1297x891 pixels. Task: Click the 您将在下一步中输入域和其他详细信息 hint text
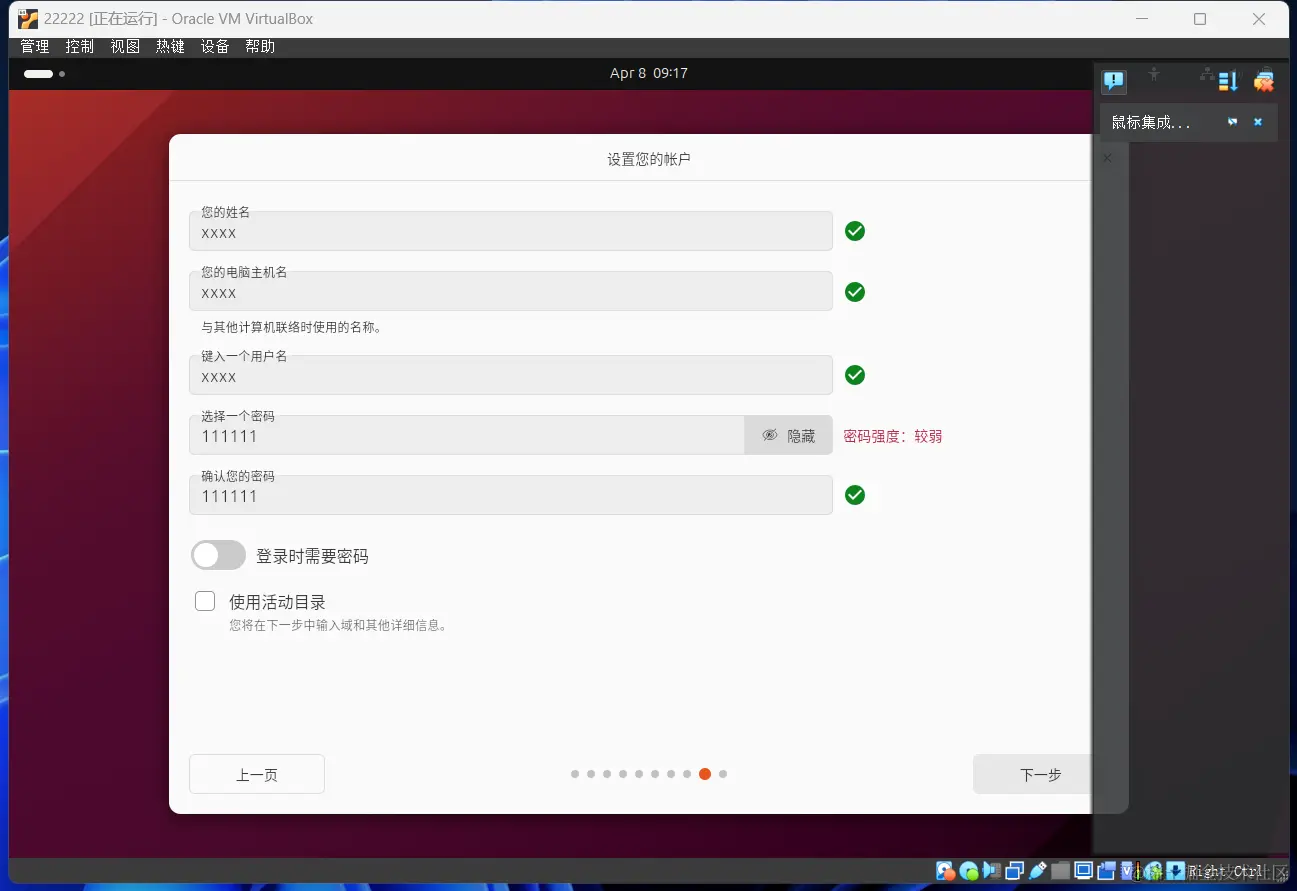coord(339,626)
